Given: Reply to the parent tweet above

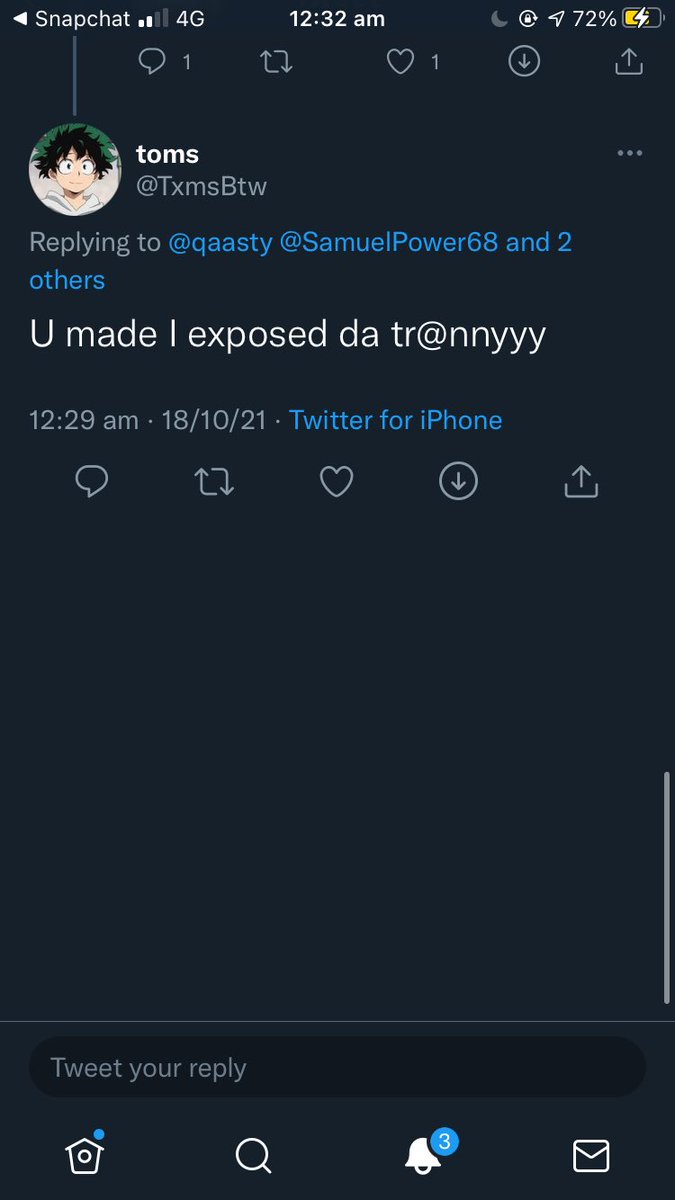Looking at the screenshot, I should (x=152, y=62).
